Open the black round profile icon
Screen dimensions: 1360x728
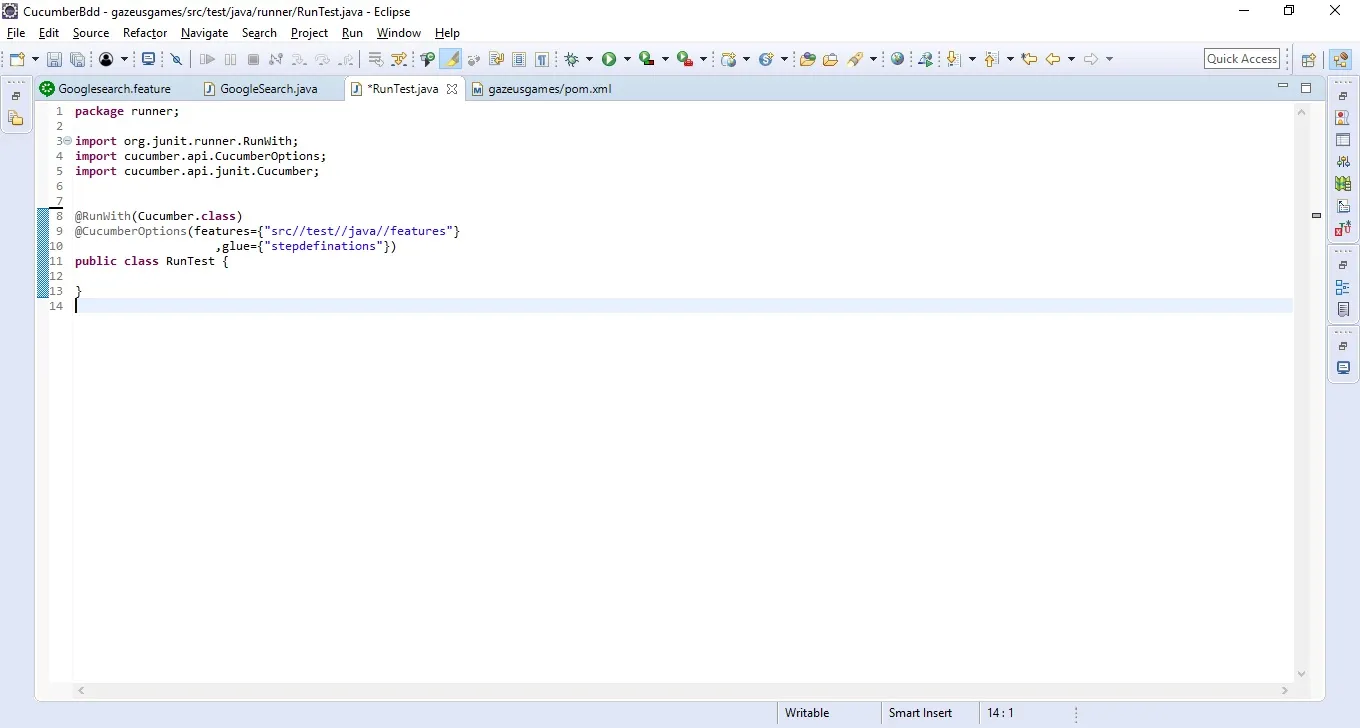106,59
